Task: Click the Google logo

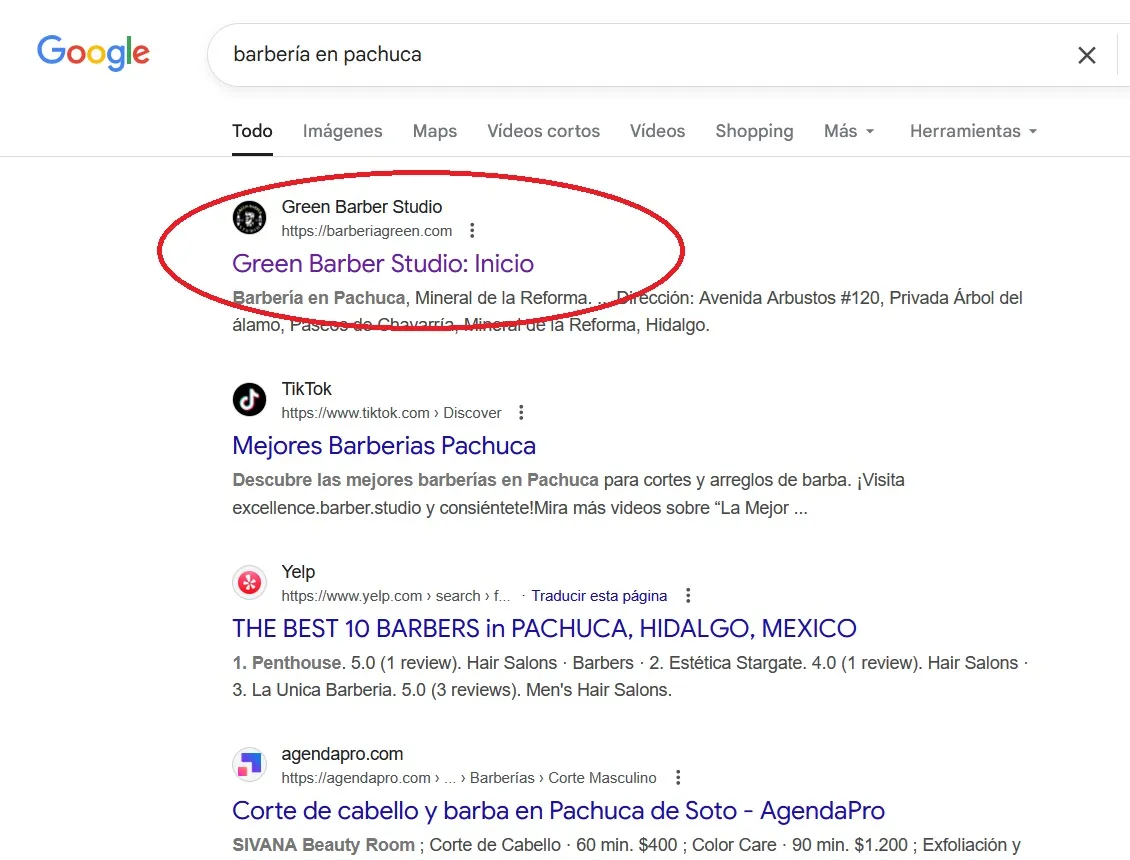Action: [93, 53]
